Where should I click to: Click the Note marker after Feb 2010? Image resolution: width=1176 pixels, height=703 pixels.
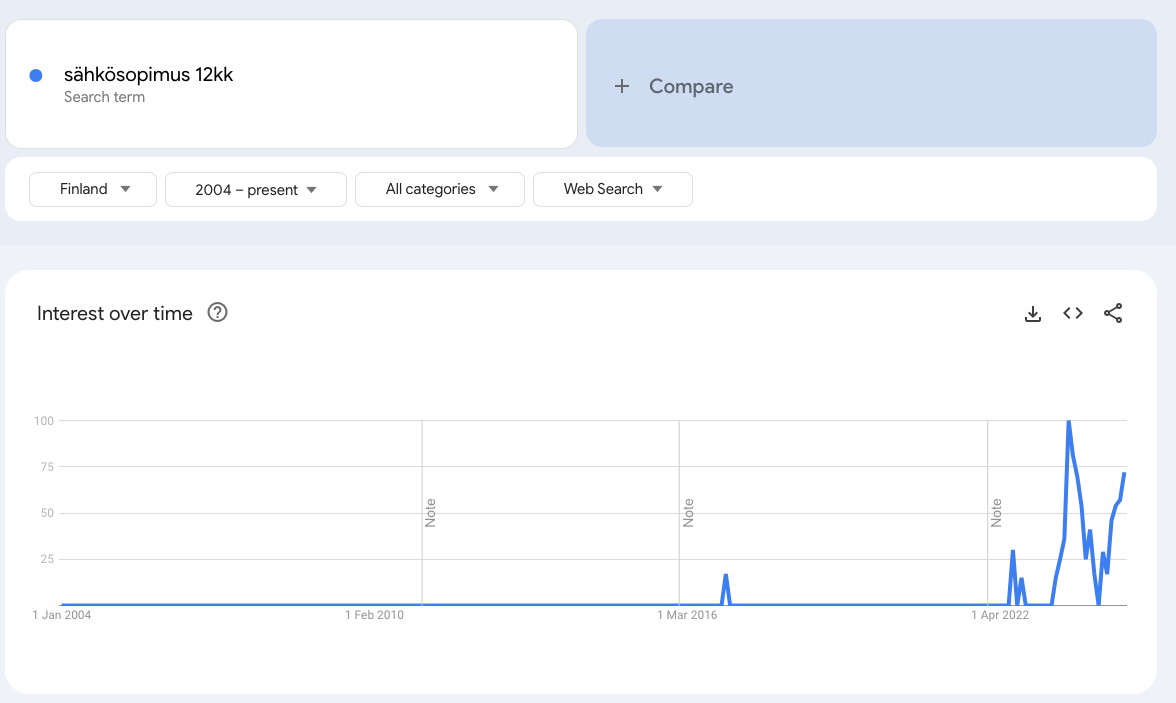point(431,513)
